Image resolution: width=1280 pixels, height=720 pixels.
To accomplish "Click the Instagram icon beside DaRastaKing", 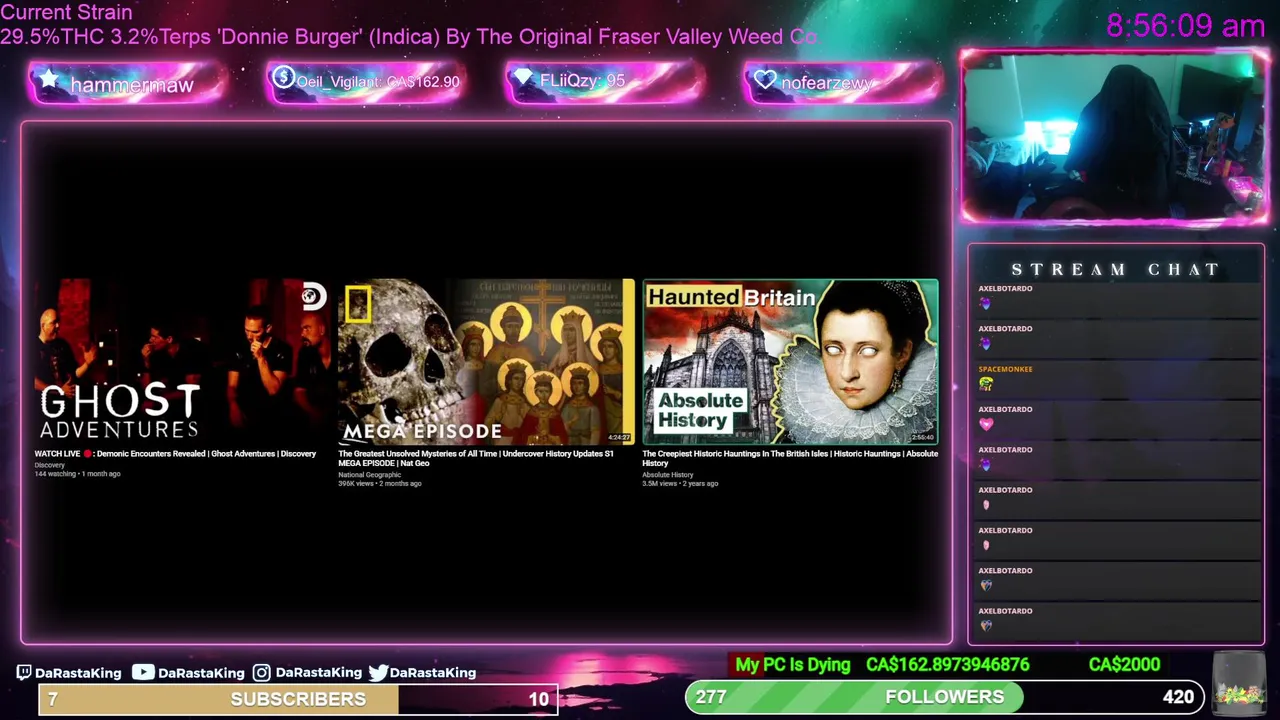I will tap(261, 673).
